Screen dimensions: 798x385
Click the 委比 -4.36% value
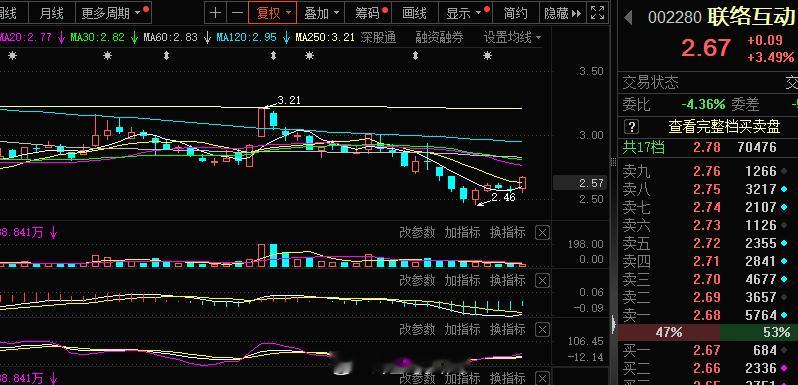(x=703, y=105)
